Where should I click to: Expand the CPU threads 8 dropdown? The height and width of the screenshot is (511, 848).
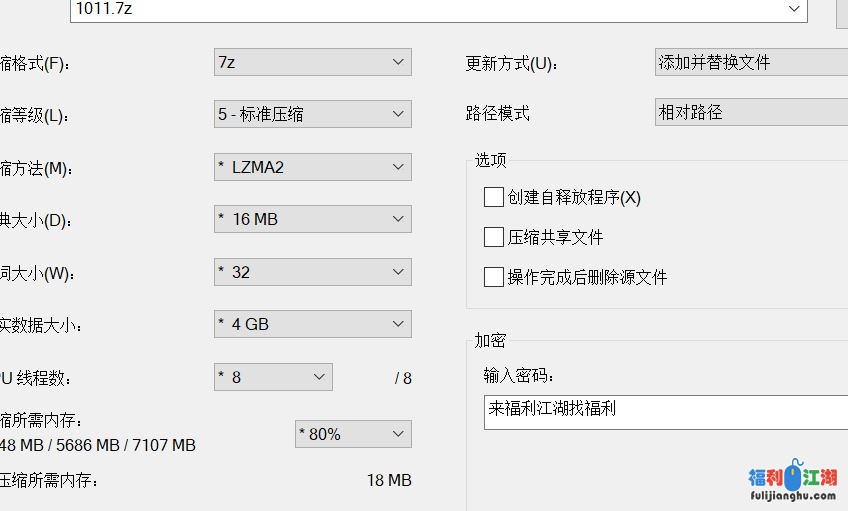[273, 377]
